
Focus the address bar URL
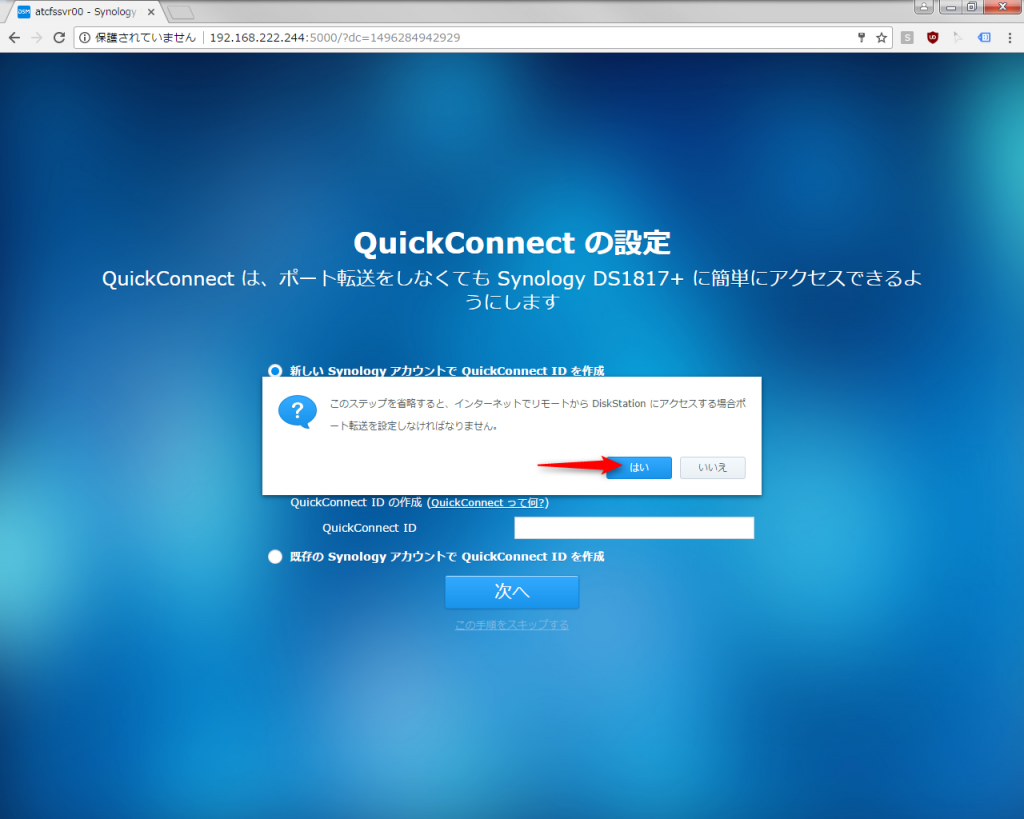pyautogui.click(x=334, y=38)
